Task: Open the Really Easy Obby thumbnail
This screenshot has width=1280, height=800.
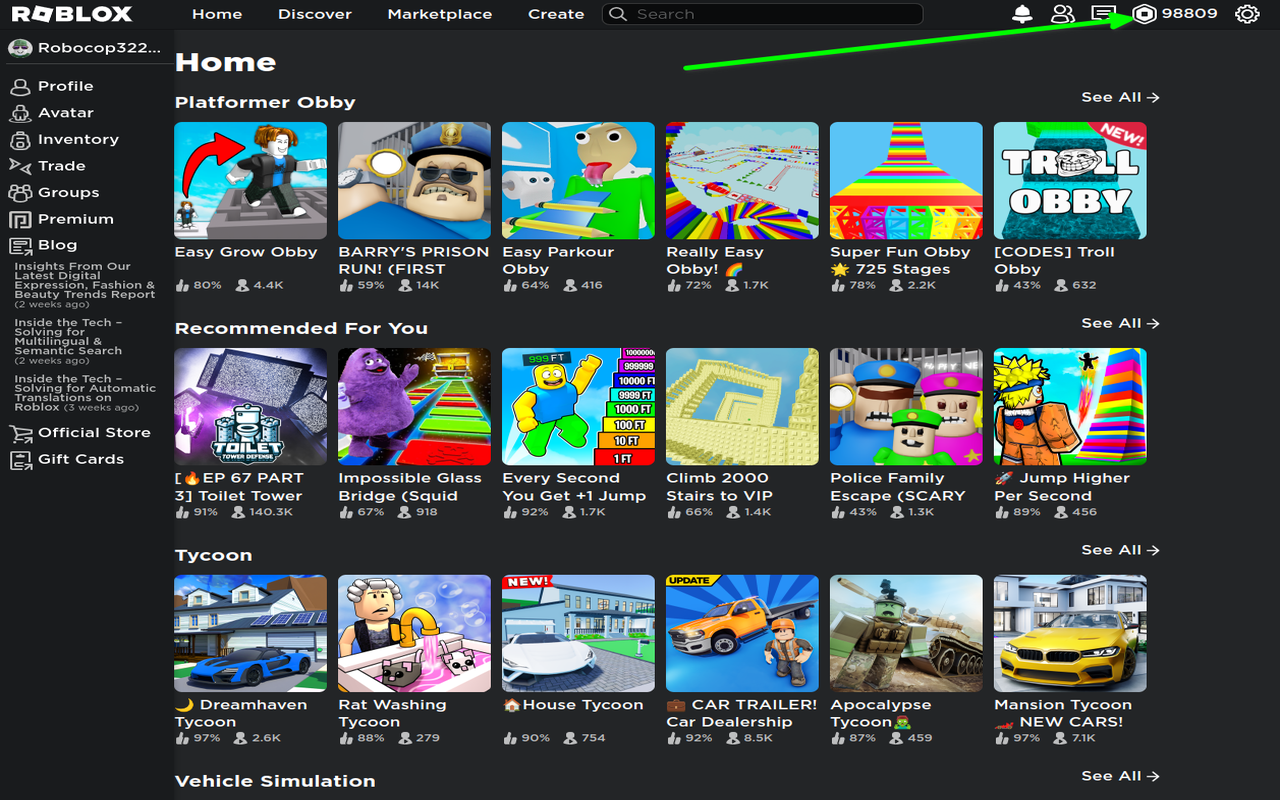Action: pyautogui.click(x=742, y=181)
